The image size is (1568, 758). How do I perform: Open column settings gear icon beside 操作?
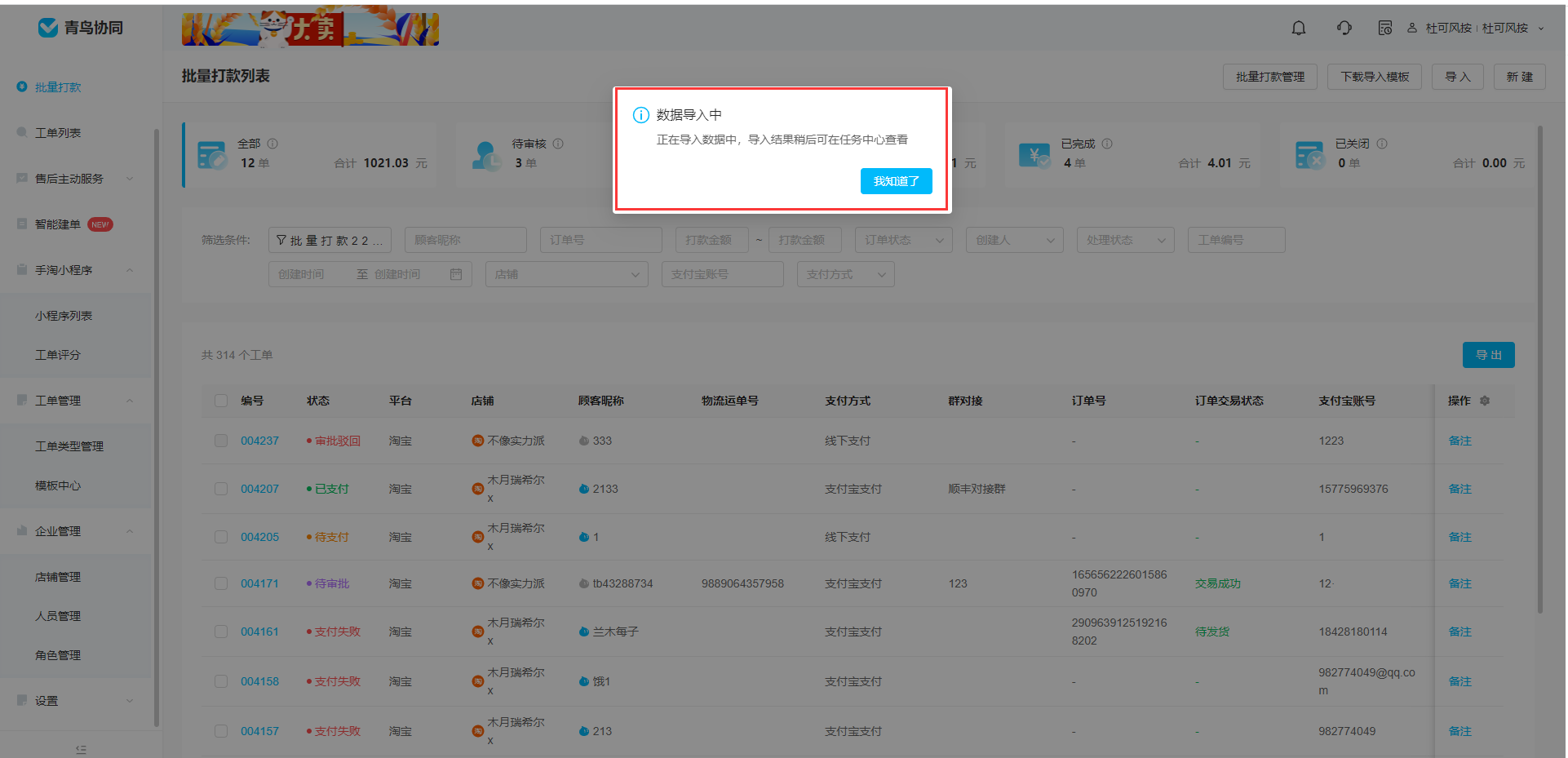click(1485, 401)
